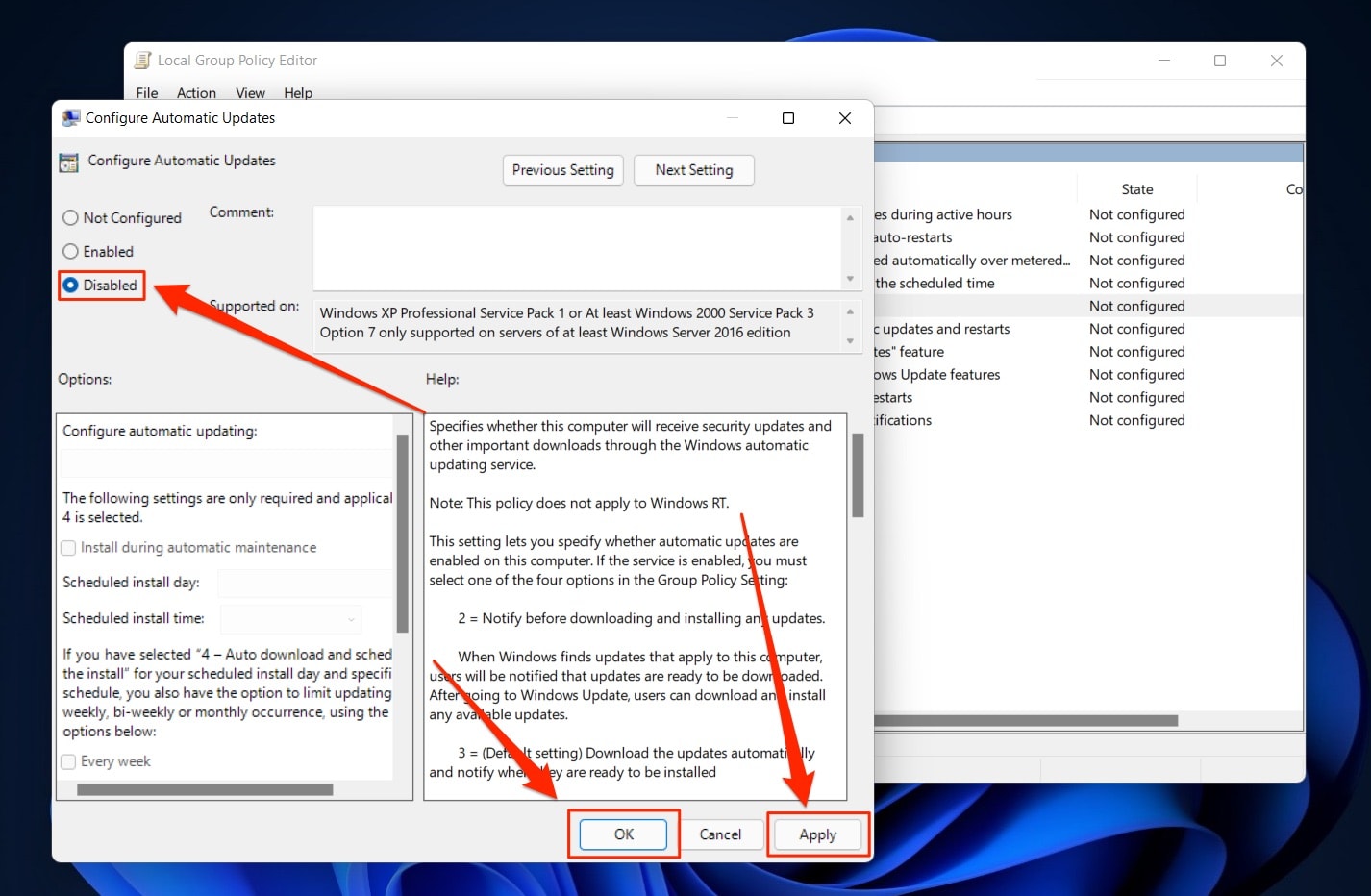1371x896 pixels.
Task: Click the Configure Automatic Updates title bar icon
Action: 70,117
